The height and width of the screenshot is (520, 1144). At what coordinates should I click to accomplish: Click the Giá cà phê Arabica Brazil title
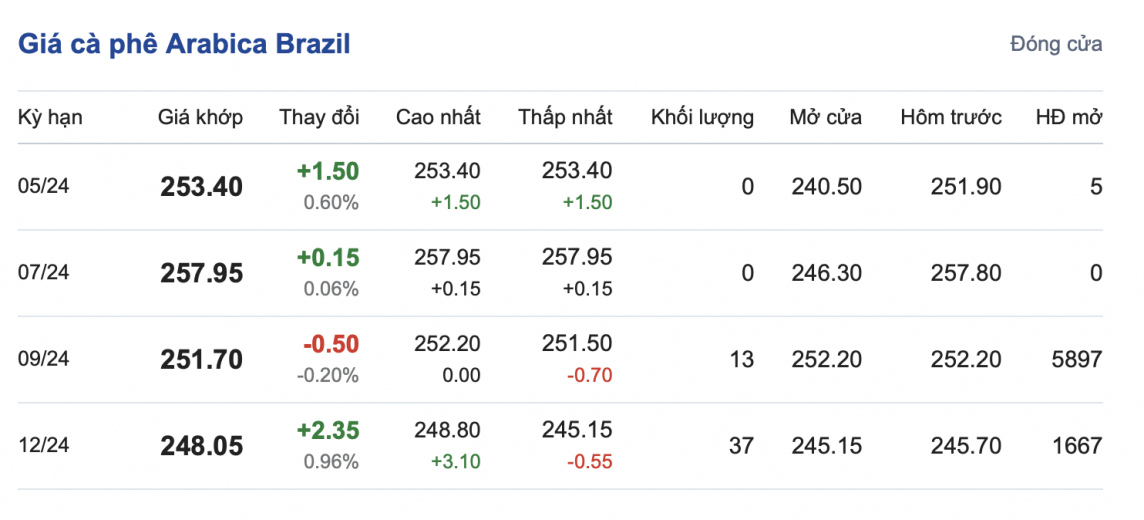pos(184,44)
